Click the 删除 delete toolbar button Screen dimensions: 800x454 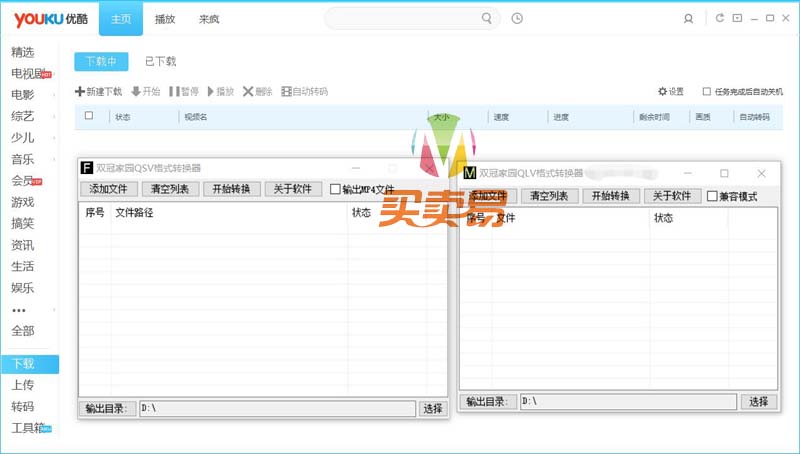point(258,91)
